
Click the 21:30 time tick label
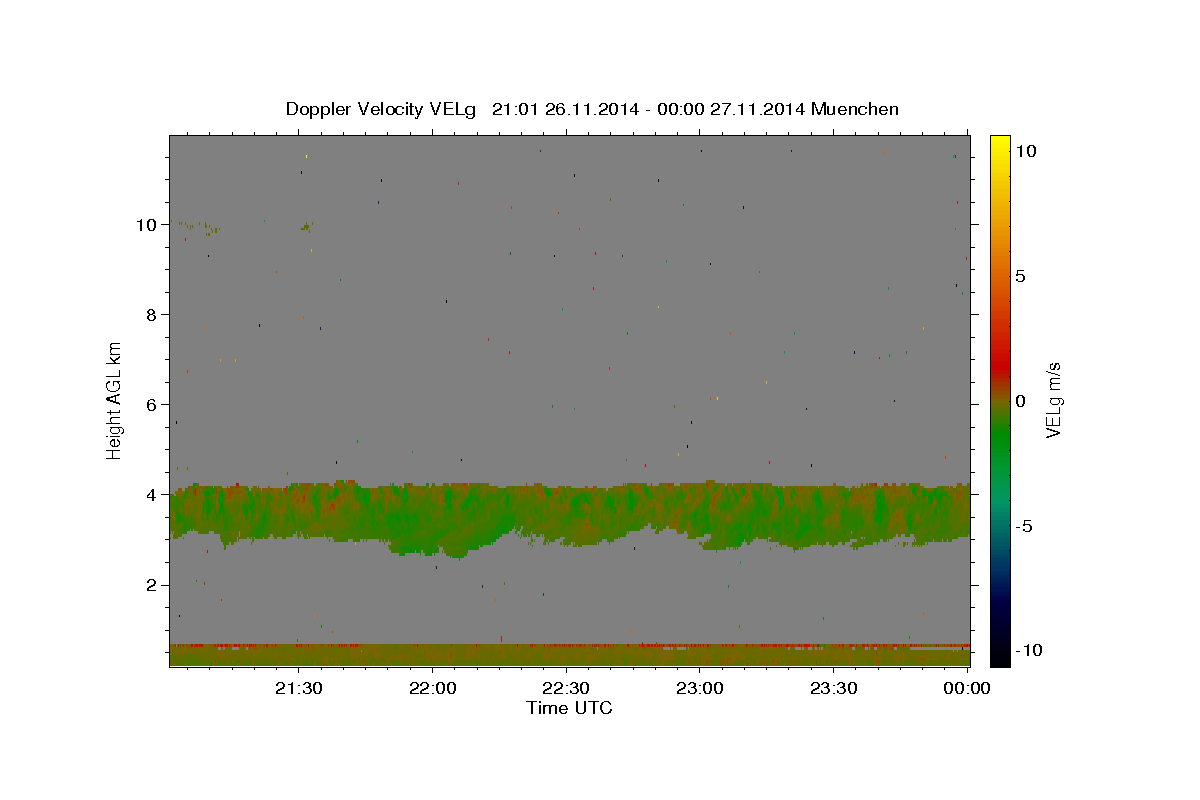[x=298, y=688]
